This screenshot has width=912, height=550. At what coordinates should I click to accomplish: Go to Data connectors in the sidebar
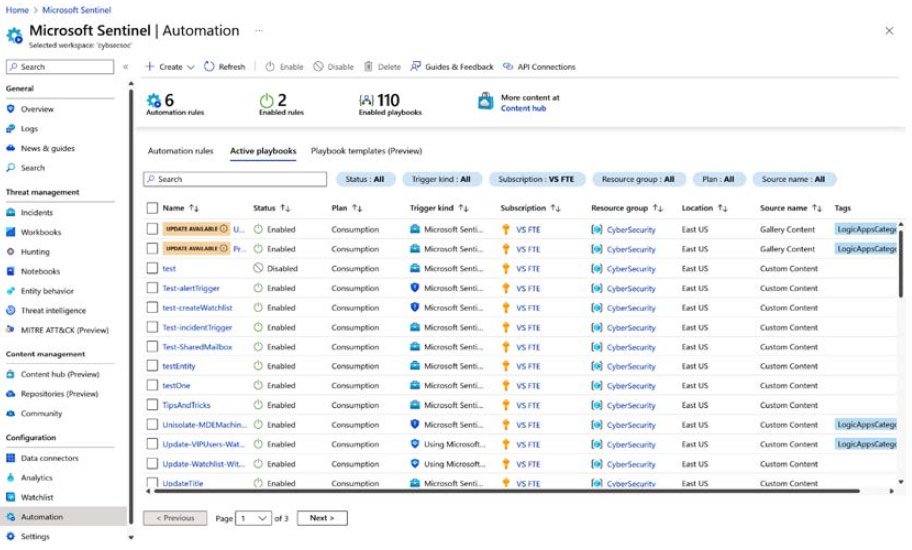point(49,458)
